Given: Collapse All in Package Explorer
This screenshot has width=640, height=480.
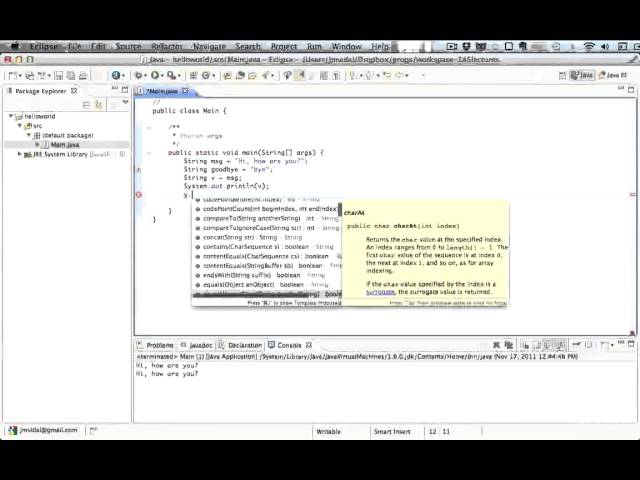Looking at the screenshot, I should point(87,105).
